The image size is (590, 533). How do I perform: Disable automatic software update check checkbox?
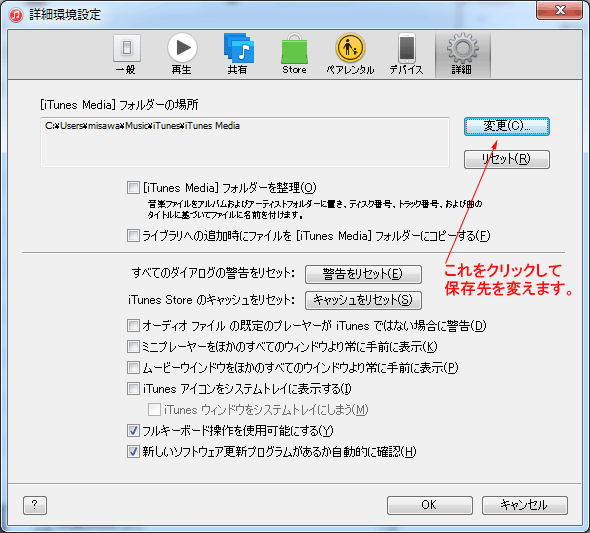pyautogui.click(x=133, y=451)
